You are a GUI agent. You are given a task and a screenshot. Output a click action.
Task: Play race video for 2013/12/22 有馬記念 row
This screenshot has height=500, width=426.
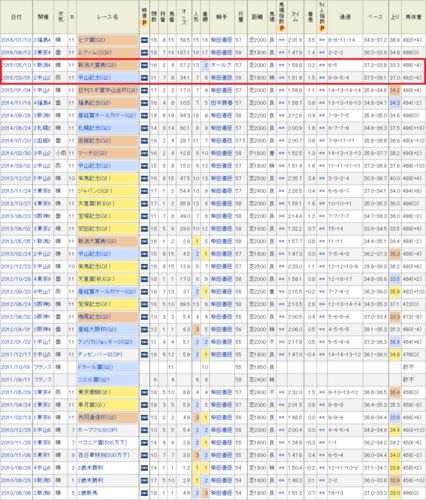(144, 179)
